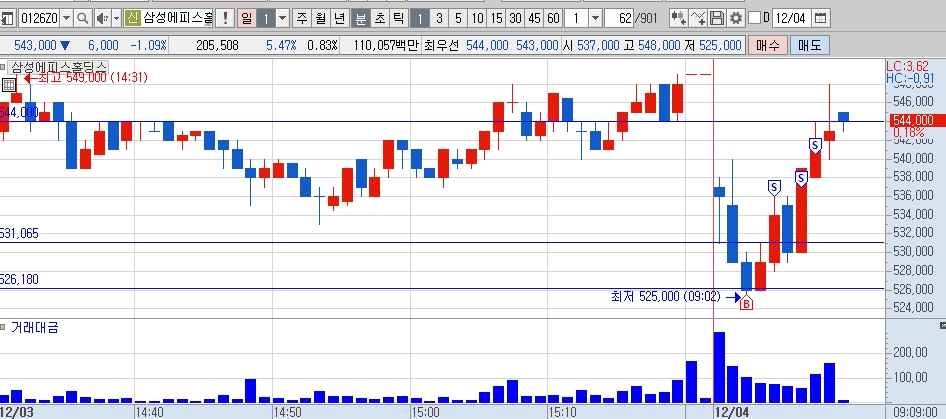Open the calendar date picker icon
This screenshot has width=946, height=419.
(x=820, y=18)
